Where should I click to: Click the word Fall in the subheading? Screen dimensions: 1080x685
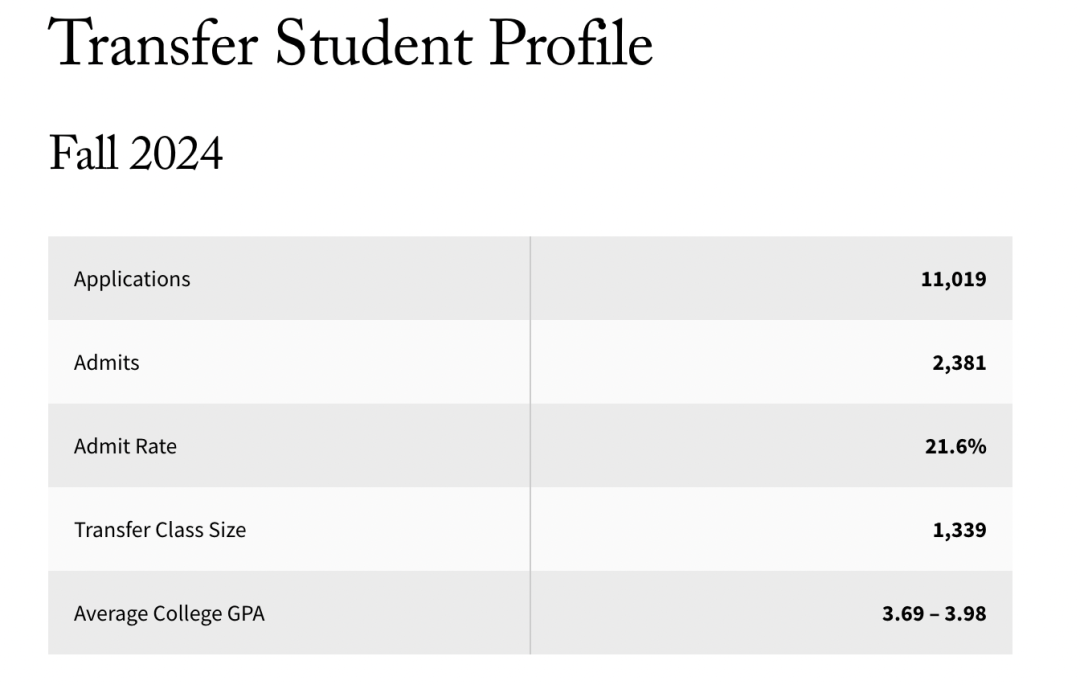click(x=82, y=153)
